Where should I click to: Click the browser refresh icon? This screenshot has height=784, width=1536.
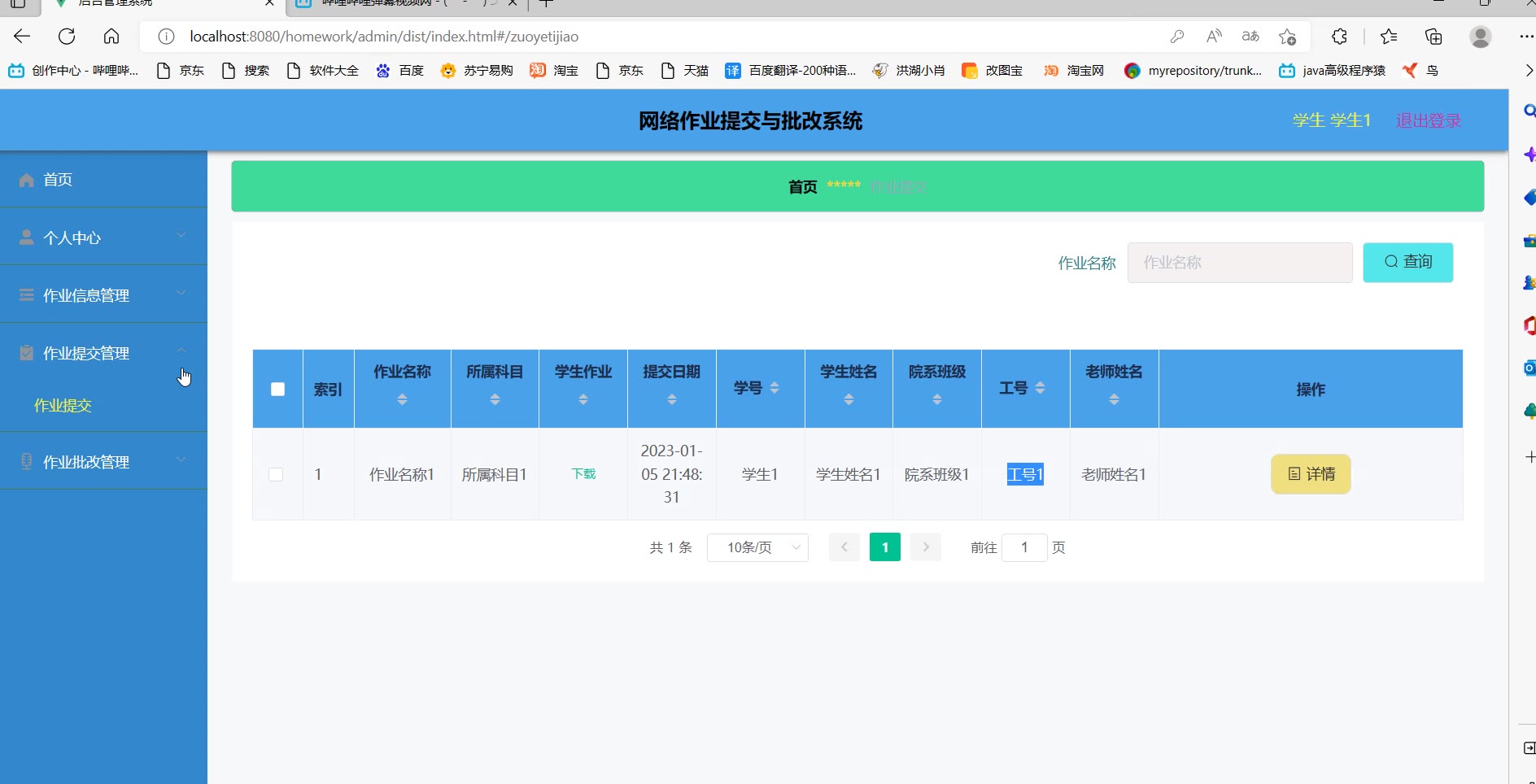pos(67,37)
